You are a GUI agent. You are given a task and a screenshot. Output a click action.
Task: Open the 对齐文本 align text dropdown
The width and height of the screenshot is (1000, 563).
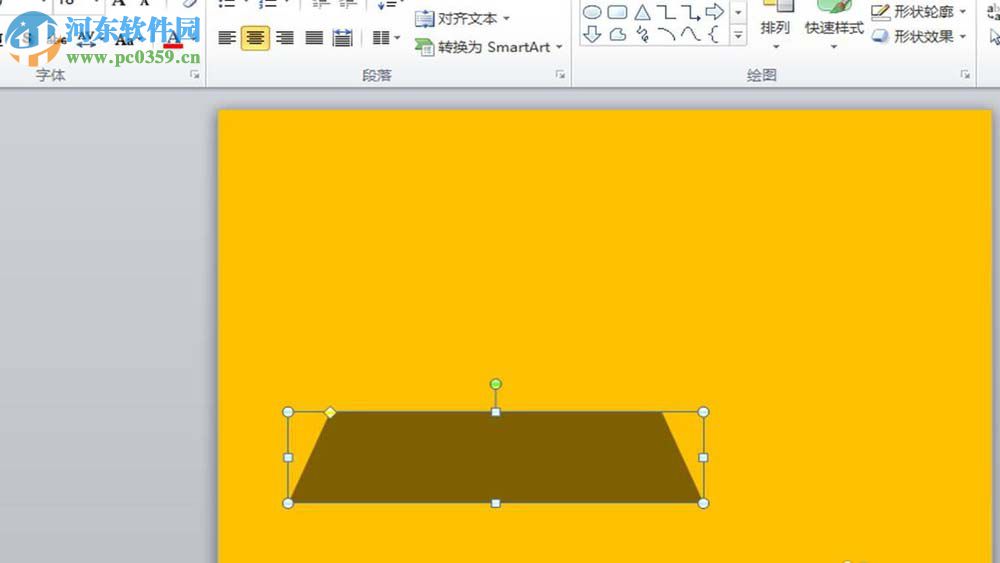(462, 18)
